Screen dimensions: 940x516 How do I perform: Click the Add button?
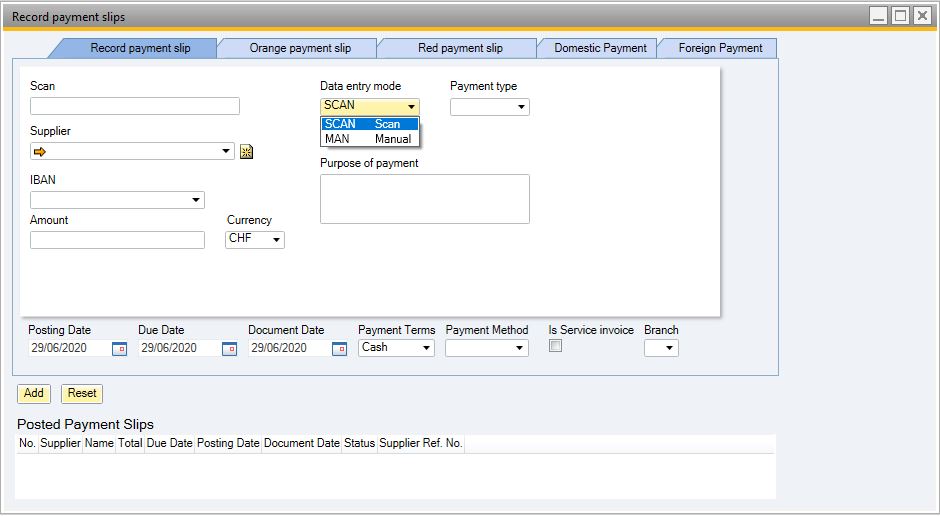(34, 394)
